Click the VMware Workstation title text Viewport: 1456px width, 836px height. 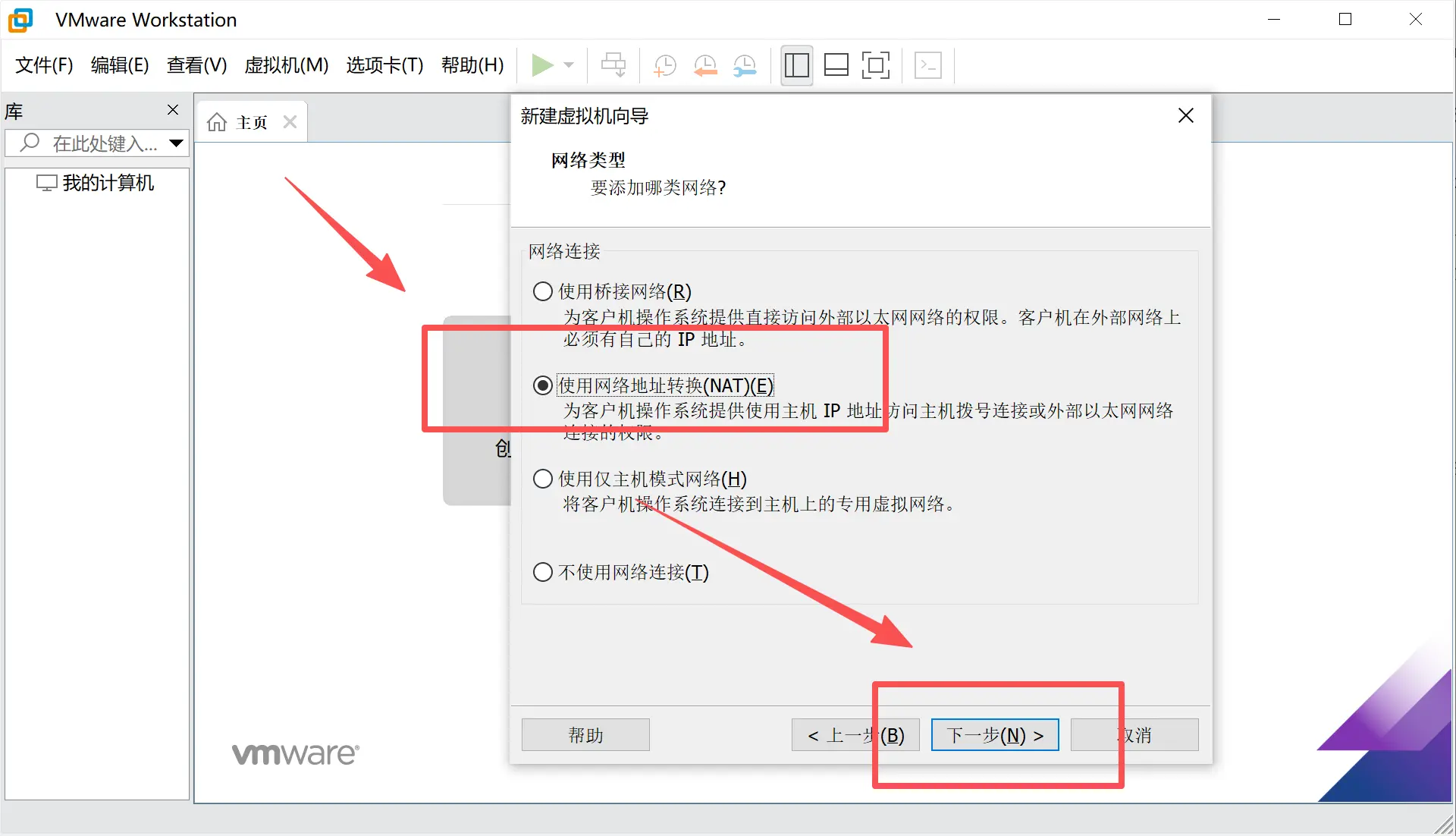146,20
